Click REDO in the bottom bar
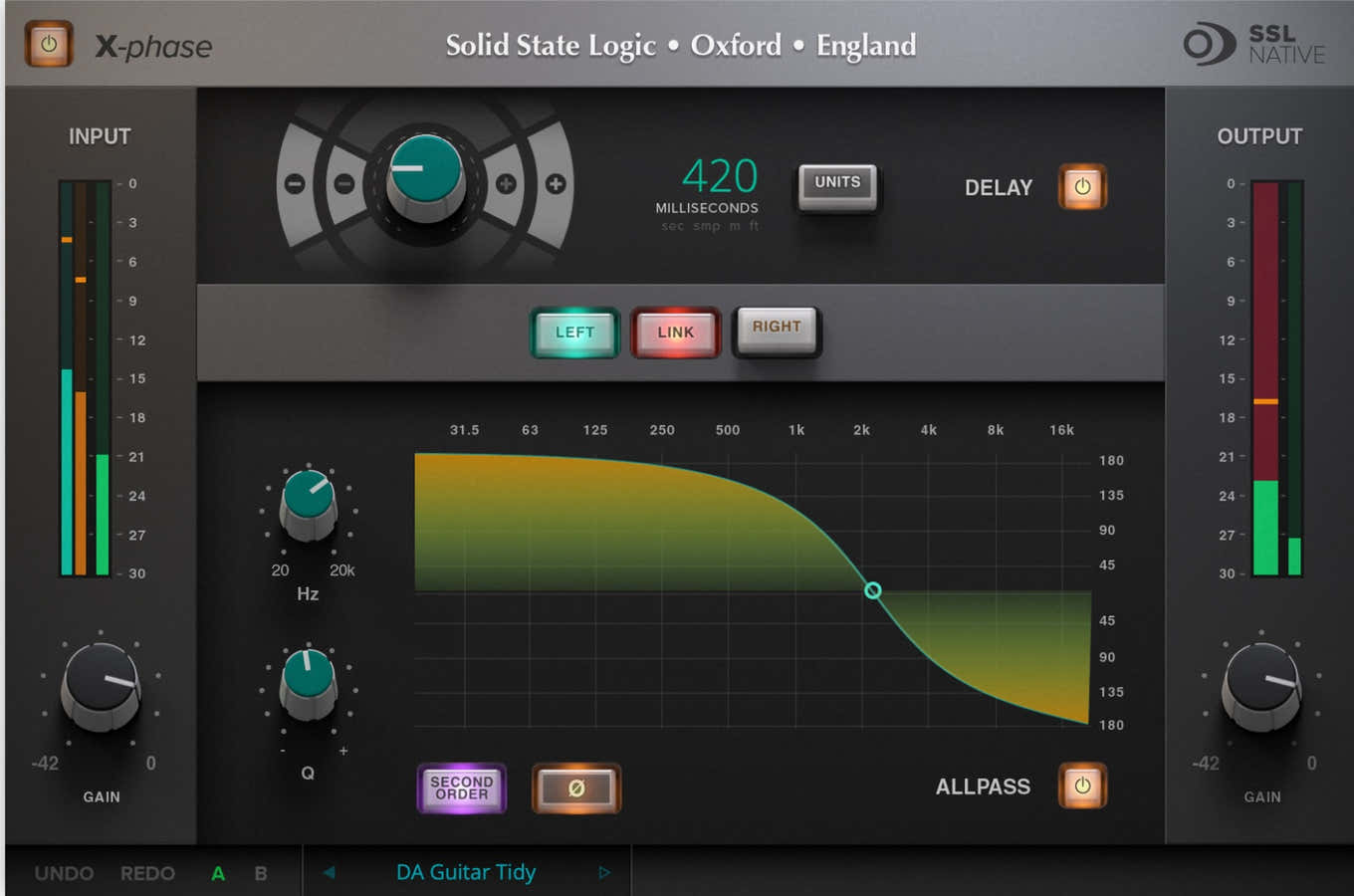Viewport: 1354px width, 896px height. pos(148,873)
